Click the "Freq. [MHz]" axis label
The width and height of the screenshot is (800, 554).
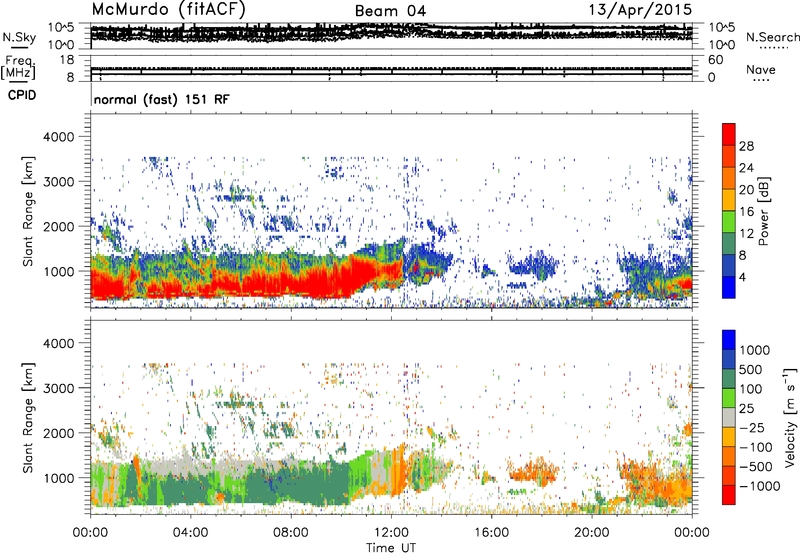click(x=18, y=67)
